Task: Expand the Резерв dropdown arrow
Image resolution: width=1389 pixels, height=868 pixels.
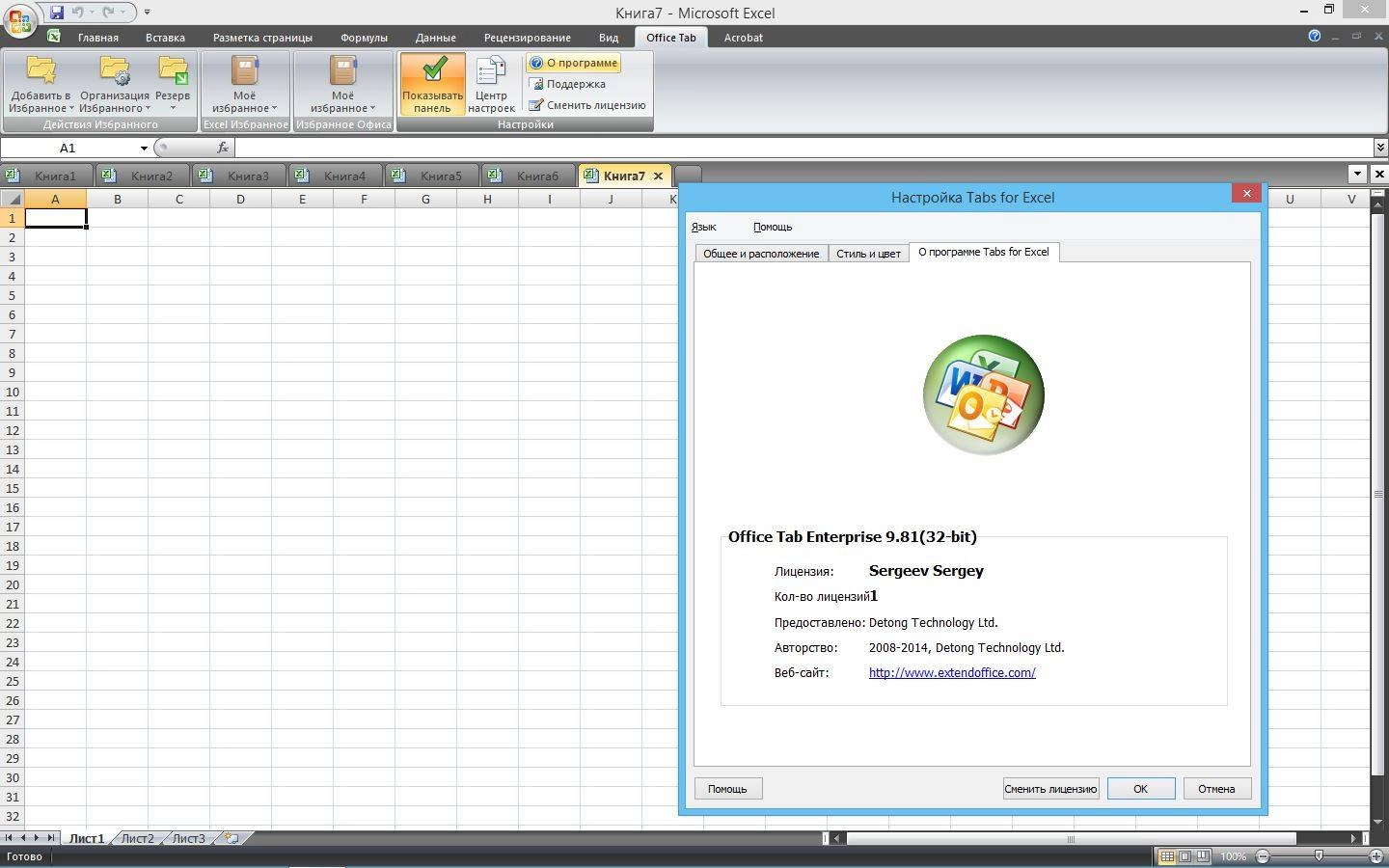Action: [173, 108]
